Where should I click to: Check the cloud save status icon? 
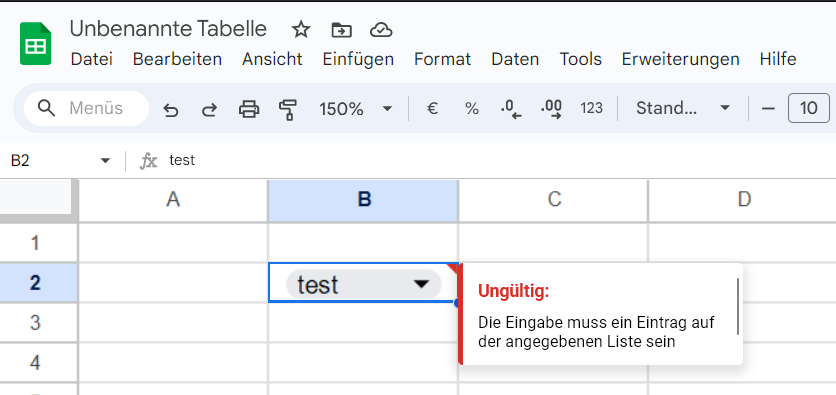[x=381, y=30]
